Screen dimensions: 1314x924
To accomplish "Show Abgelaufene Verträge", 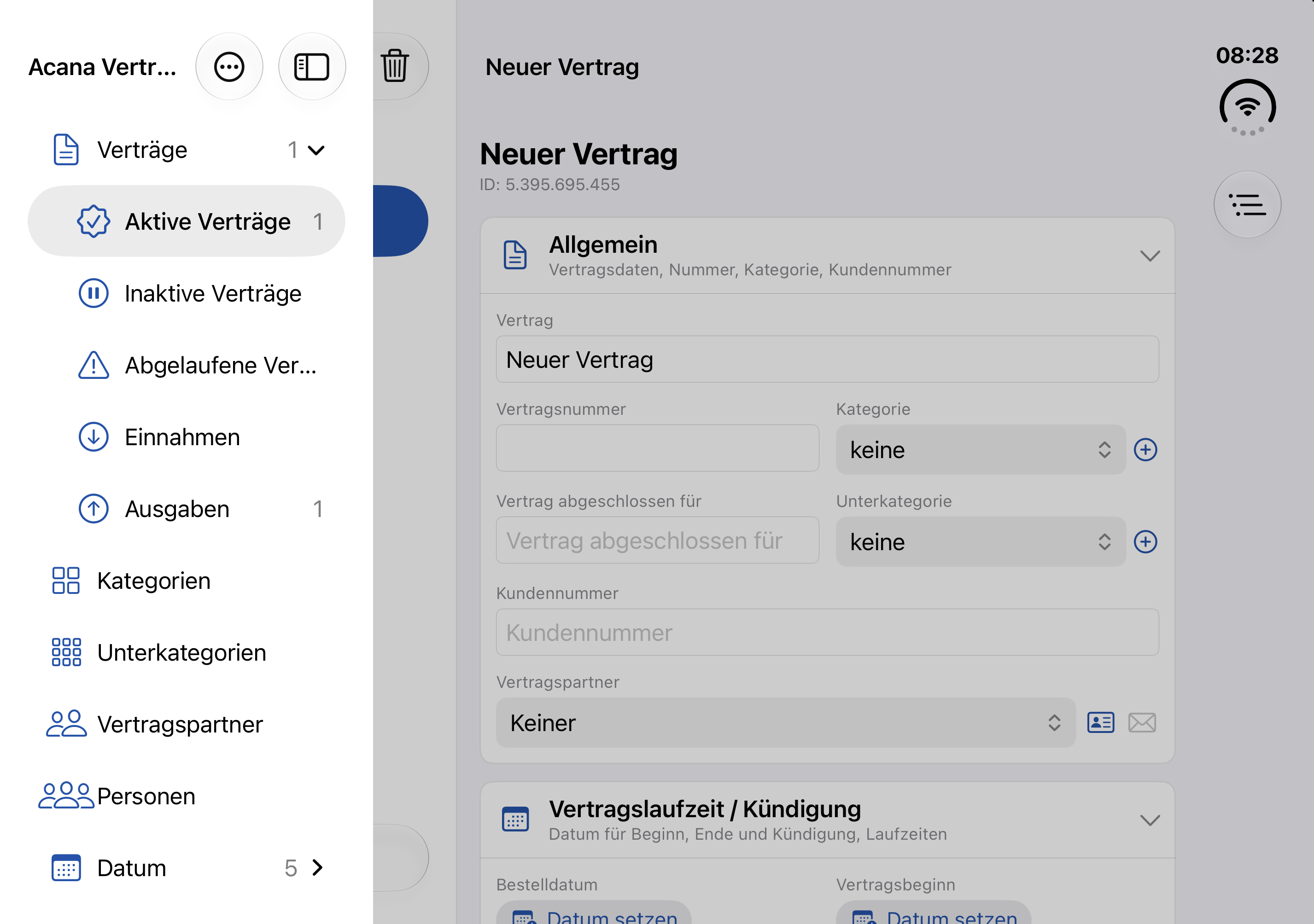I will click(x=187, y=365).
